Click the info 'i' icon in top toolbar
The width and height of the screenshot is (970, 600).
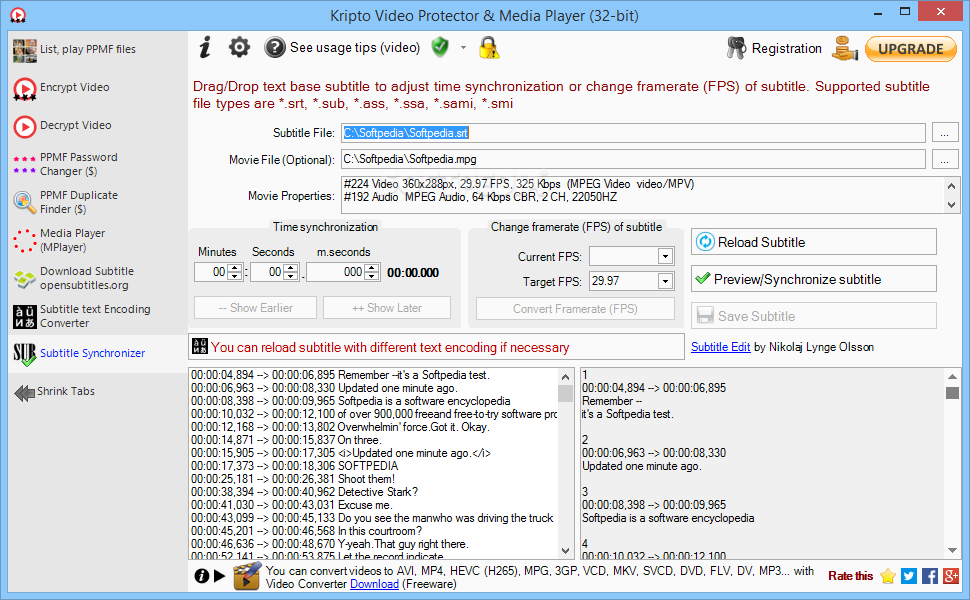(x=205, y=48)
